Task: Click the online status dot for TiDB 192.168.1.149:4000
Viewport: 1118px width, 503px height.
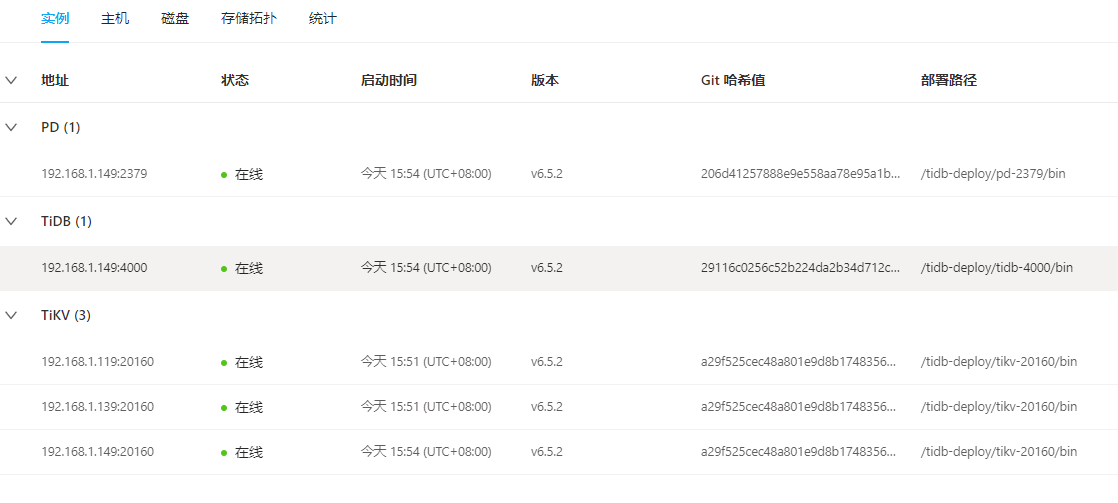Action: coord(224,269)
